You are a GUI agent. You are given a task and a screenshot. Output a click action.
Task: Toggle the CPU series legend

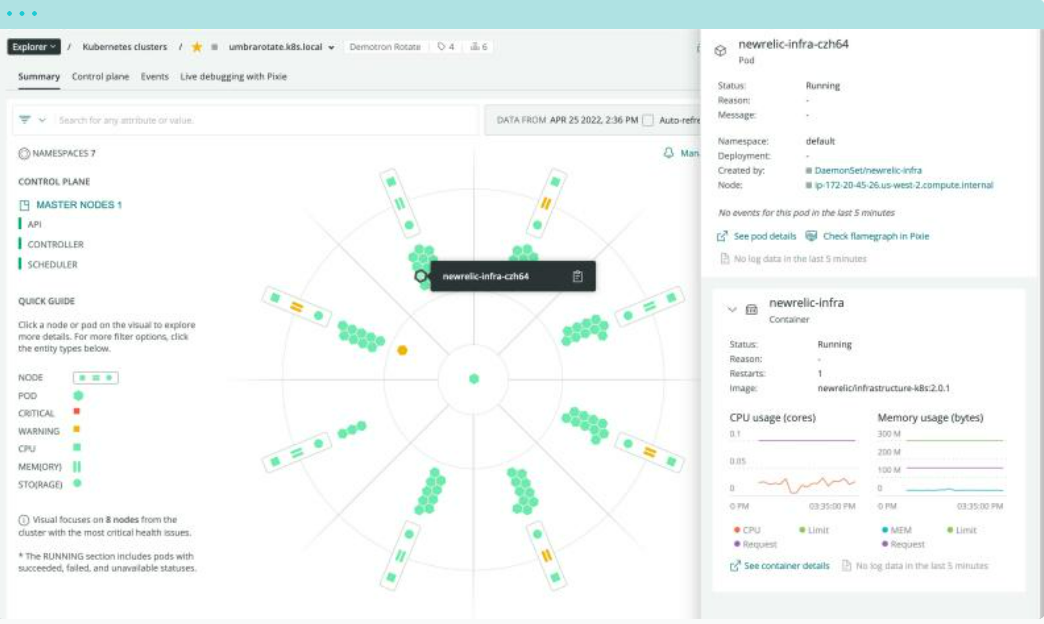[747, 530]
